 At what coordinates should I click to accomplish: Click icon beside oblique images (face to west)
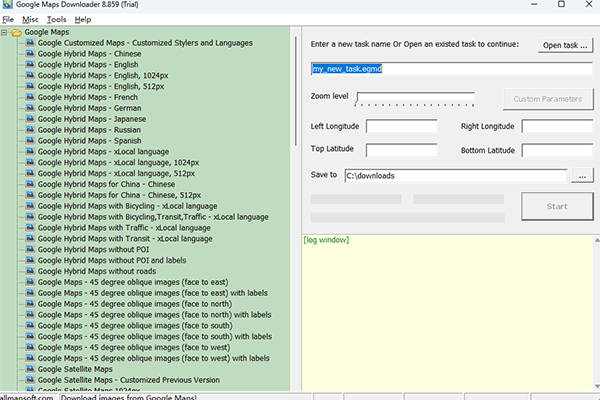pos(30,347)
